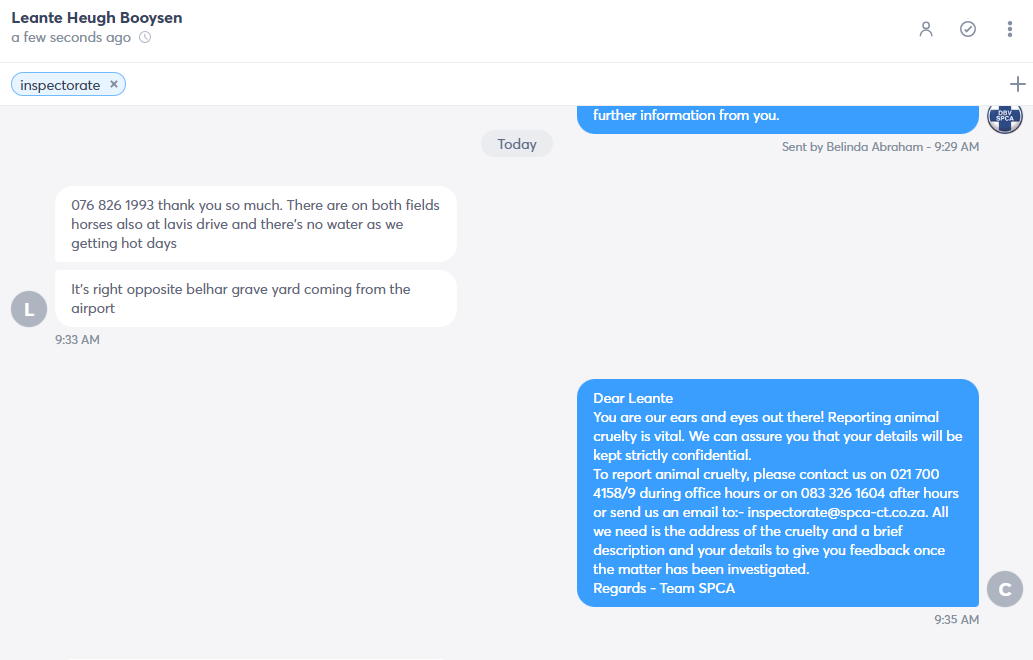Click the a few seconds ago text
1033x660 pixels.
(71, 38)
